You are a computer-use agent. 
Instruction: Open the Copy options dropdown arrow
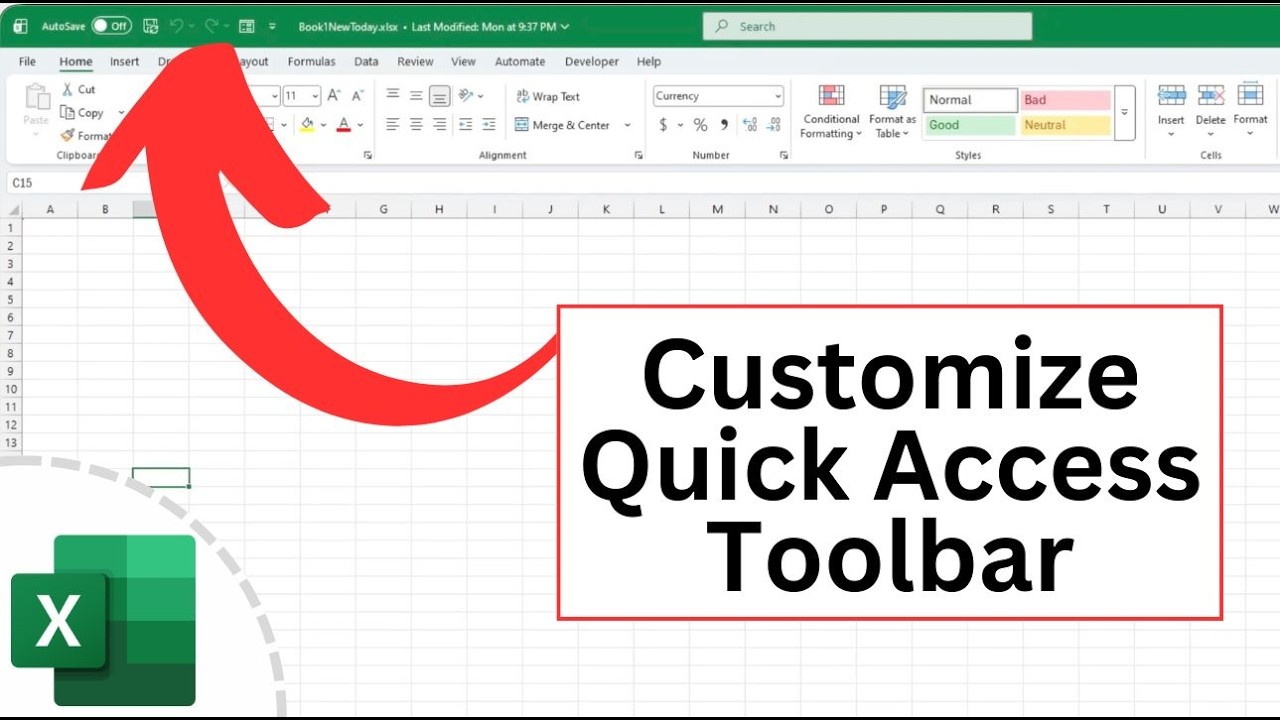(121, 113)
